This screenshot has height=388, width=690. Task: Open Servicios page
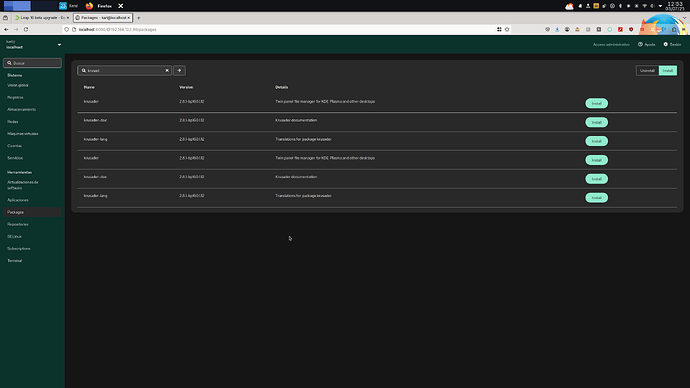point(15,158)
